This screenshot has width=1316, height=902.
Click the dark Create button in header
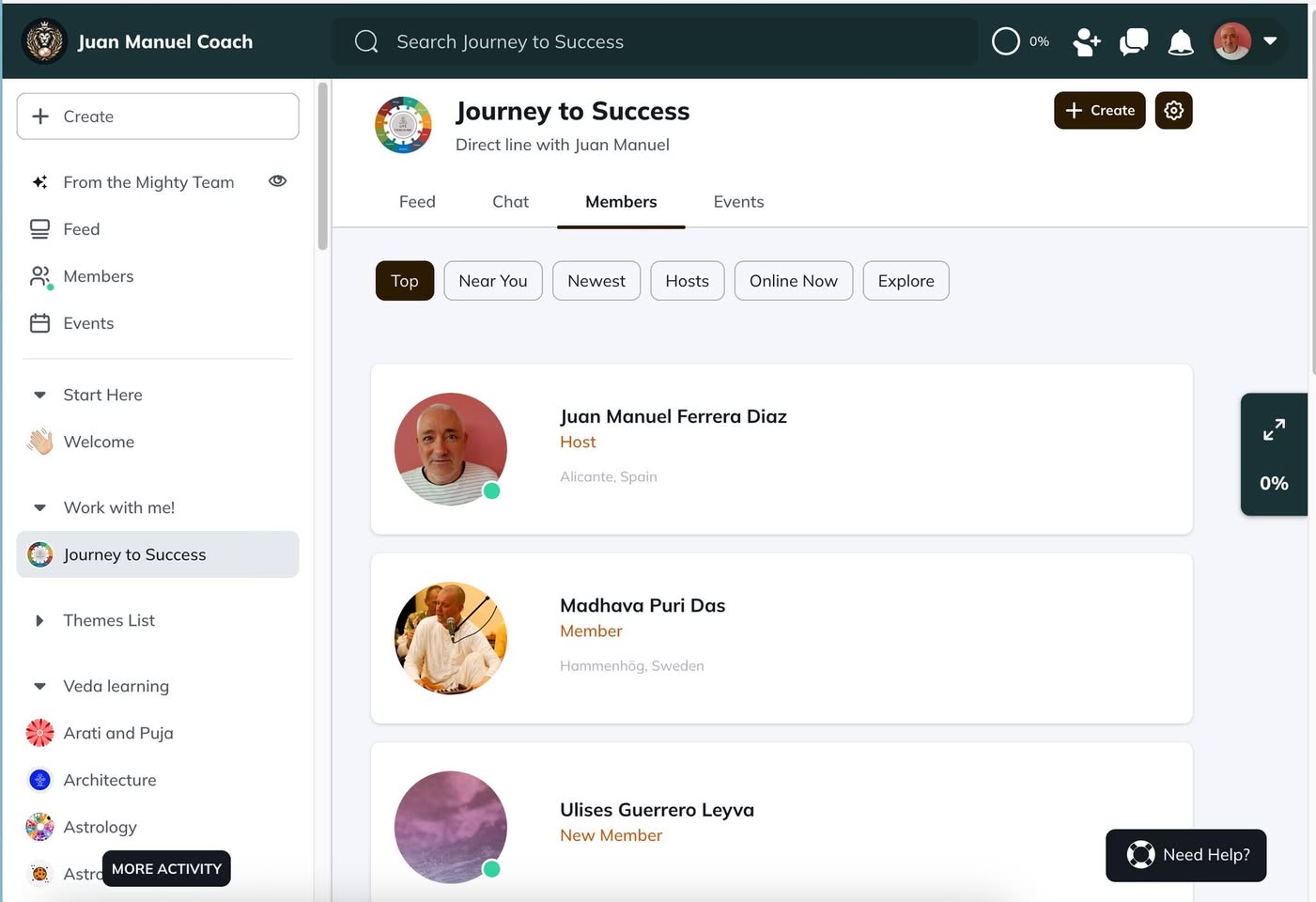1099,111
